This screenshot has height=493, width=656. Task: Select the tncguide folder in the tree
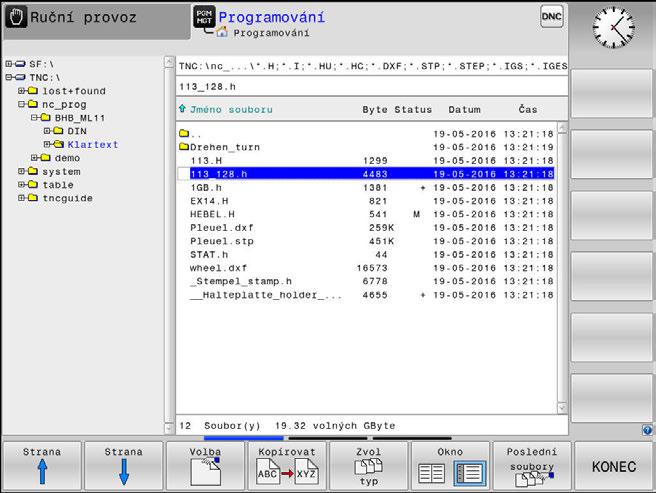(x=67, y=198)
